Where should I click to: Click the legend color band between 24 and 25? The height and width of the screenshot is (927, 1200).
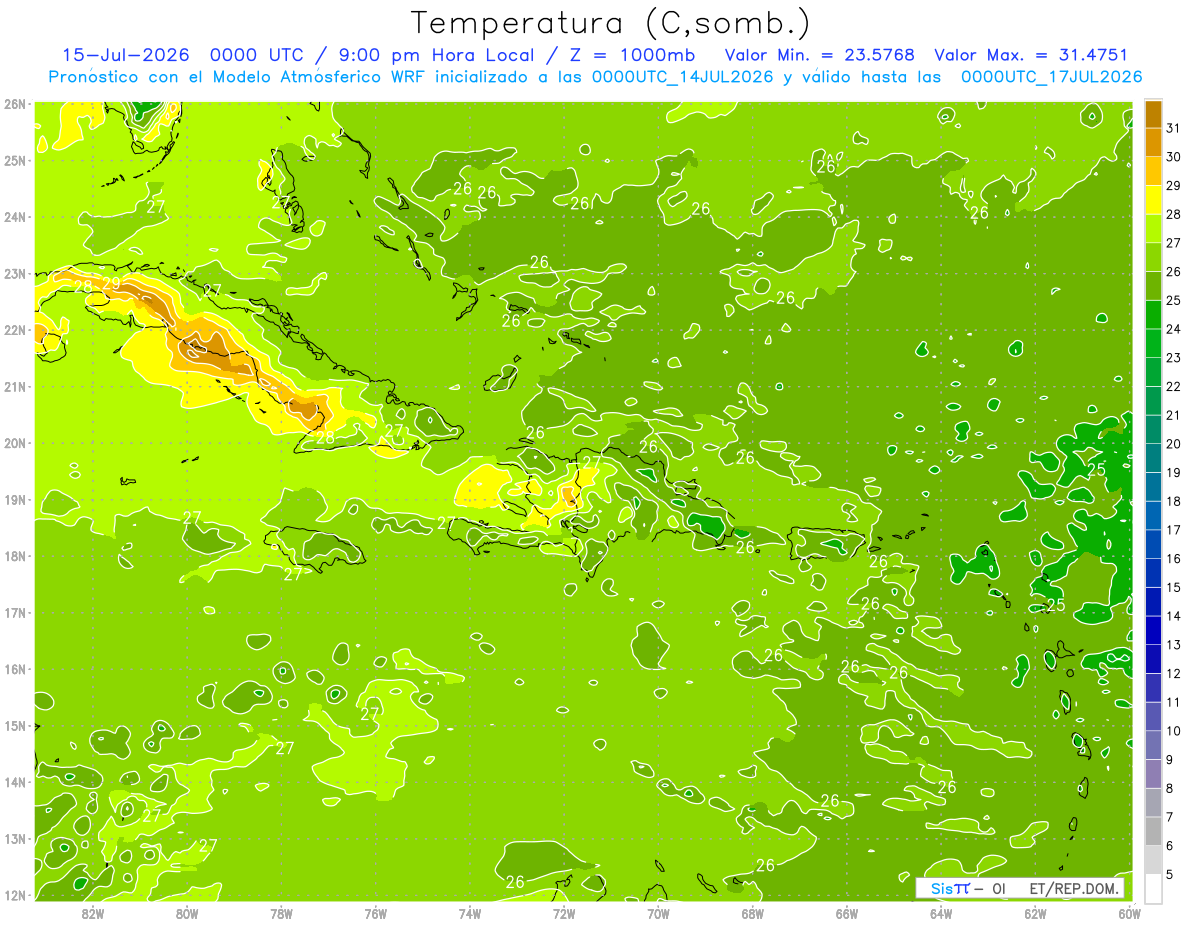pyautogui.click(x=1153, y=315)
